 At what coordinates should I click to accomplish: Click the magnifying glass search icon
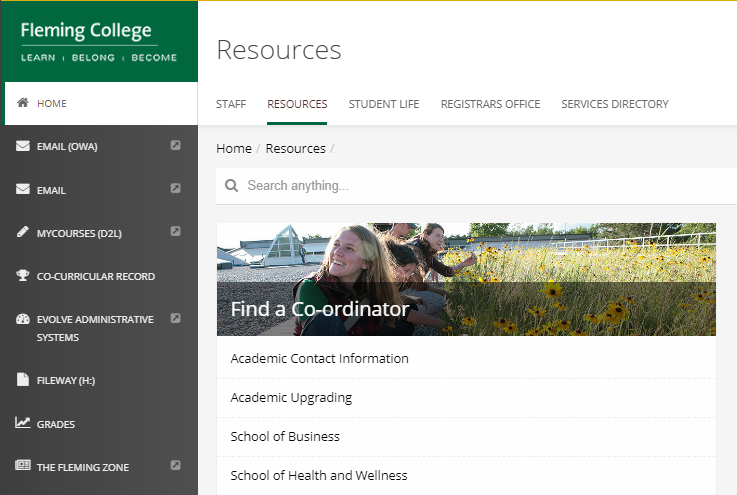click(x=231, y=186)
